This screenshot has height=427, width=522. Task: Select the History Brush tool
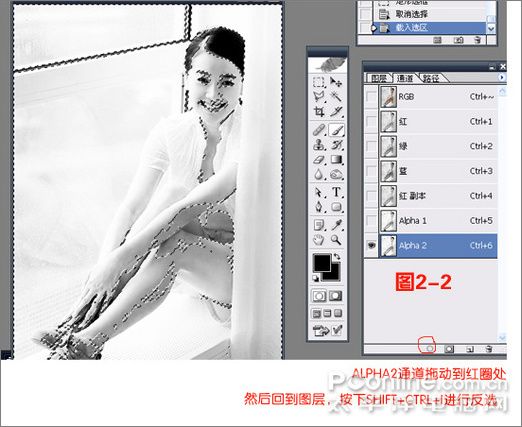pyautogui.click(x=336, y=145)
